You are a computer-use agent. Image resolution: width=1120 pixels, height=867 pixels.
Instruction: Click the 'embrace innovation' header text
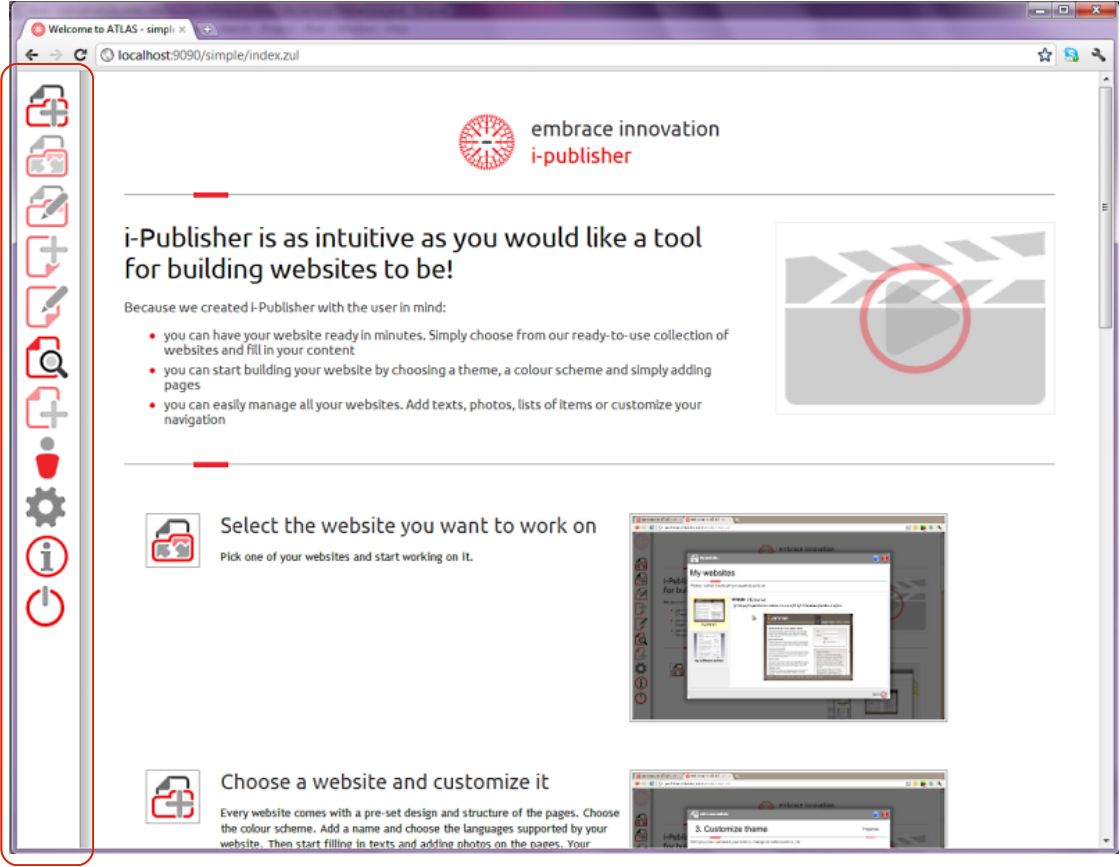pyautogui.click(x=625, y=129)
